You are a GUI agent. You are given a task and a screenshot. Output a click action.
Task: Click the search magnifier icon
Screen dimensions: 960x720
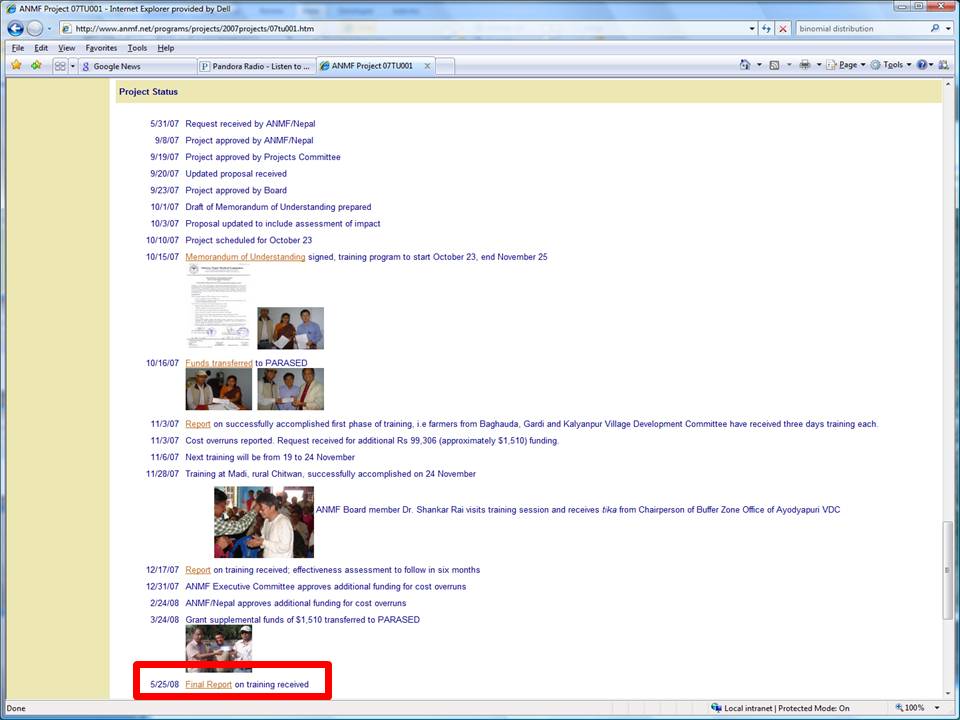(935, 29)
